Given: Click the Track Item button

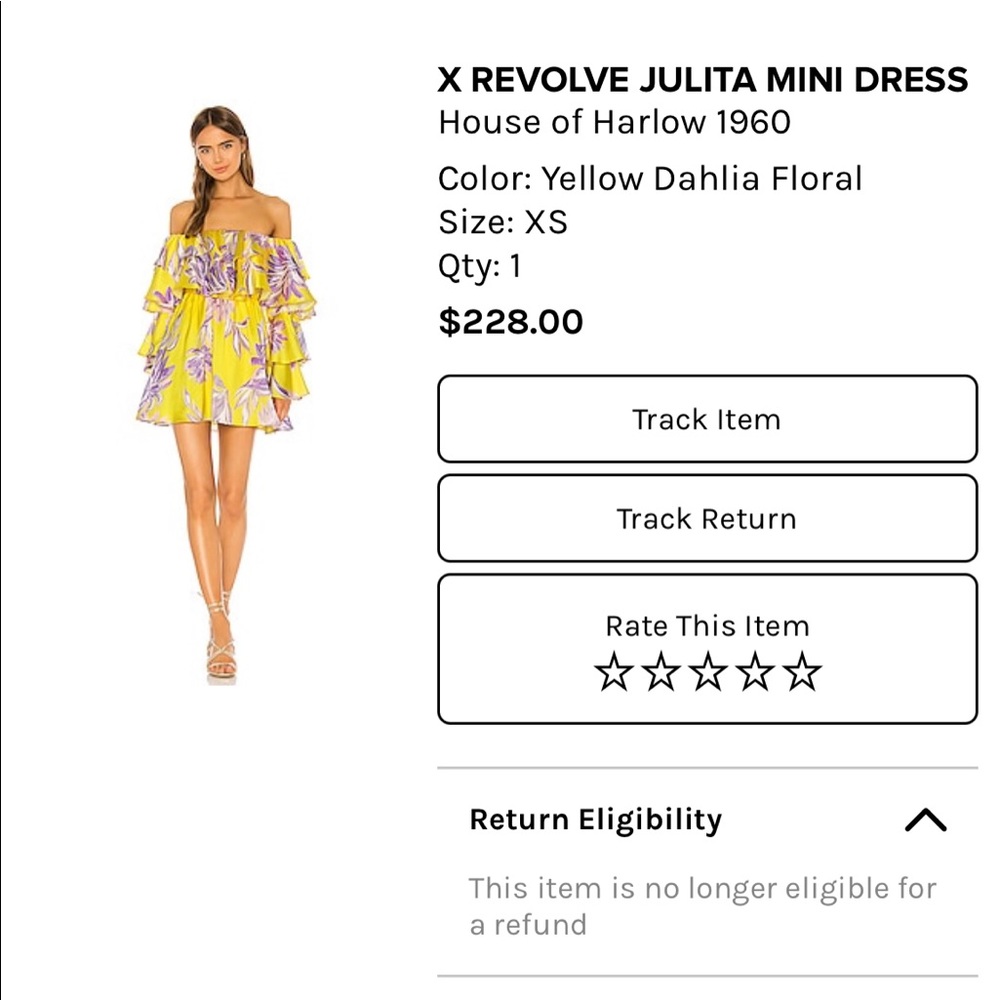Looking at the screenshot, I should 707,419.
